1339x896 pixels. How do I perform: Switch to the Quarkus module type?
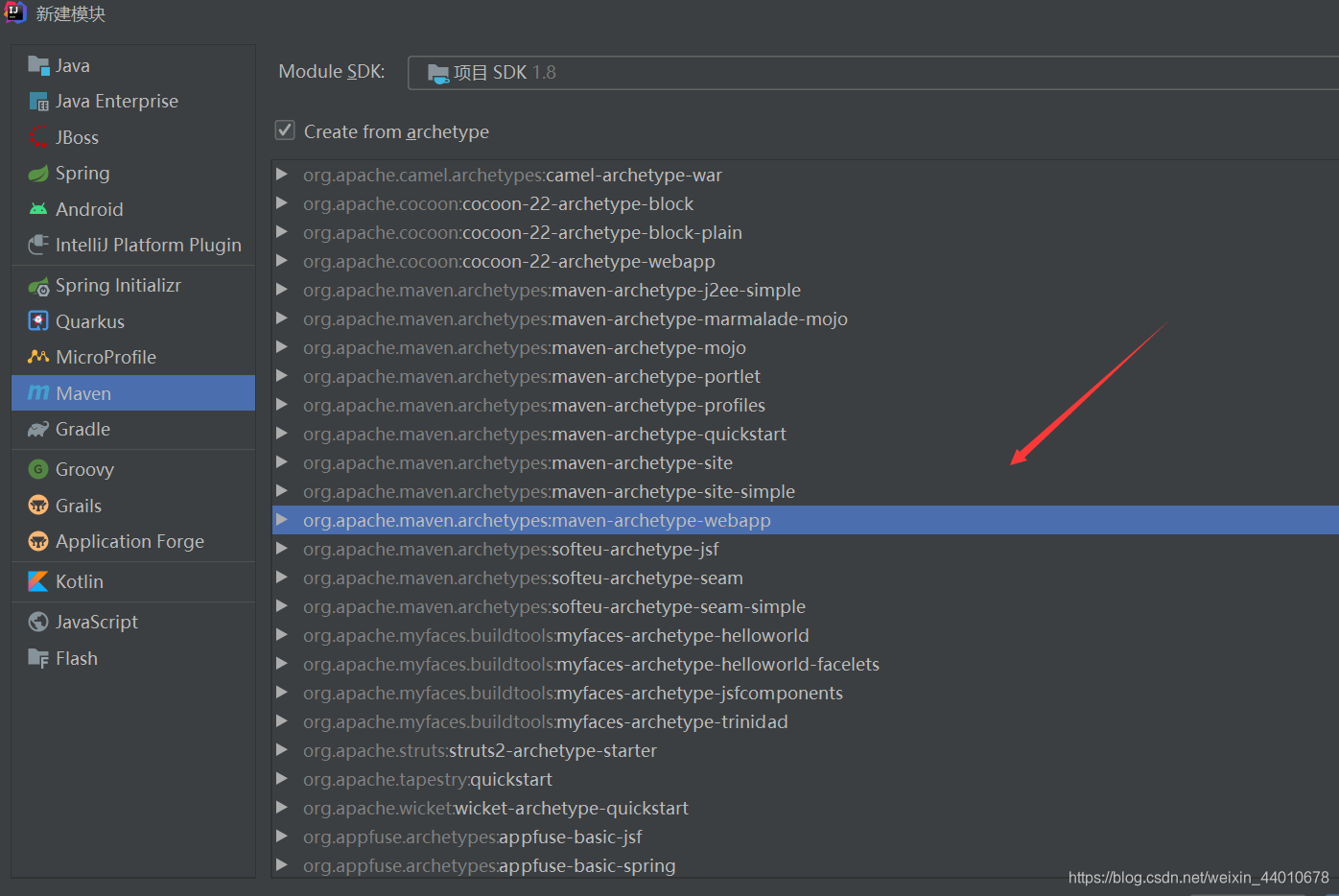[x=133, y=321]
